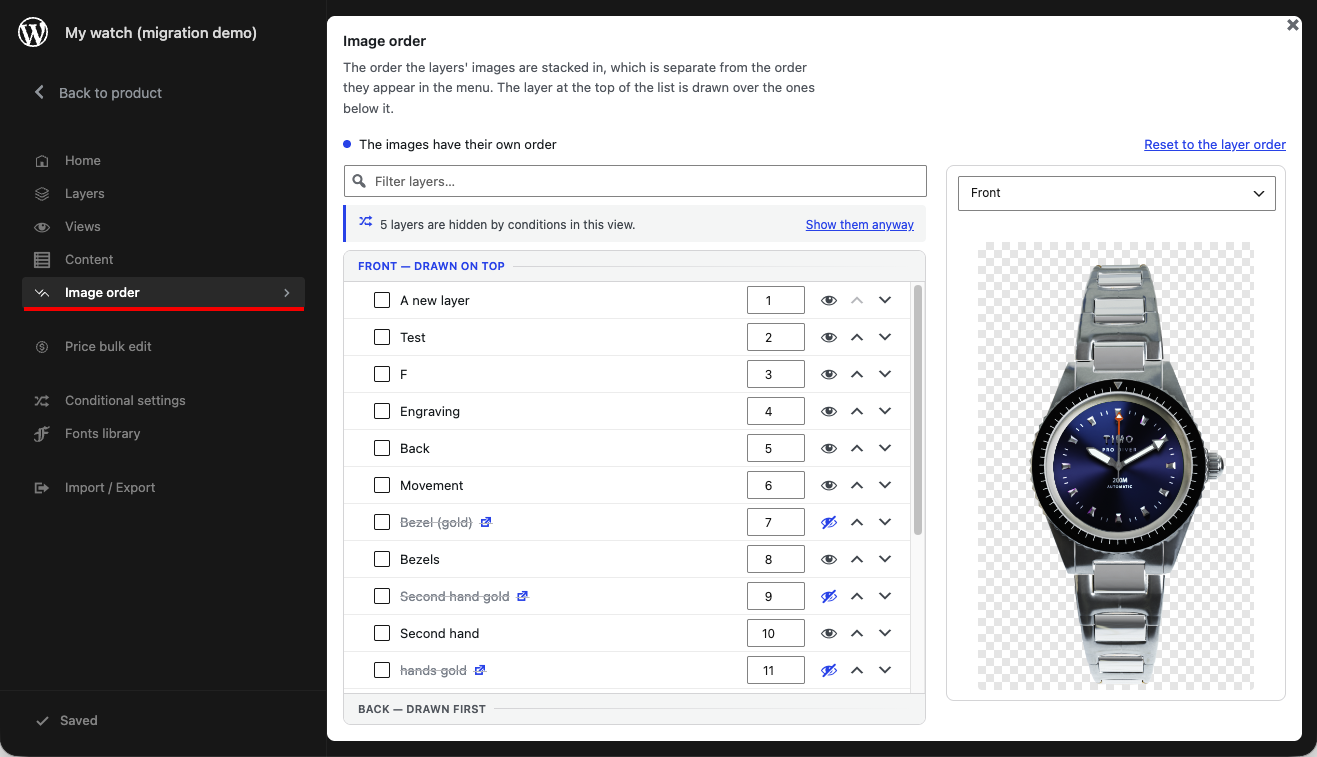Click the search magnifier in filter field
This screenshot has height=757, width=1317.
tap(359, 181)
